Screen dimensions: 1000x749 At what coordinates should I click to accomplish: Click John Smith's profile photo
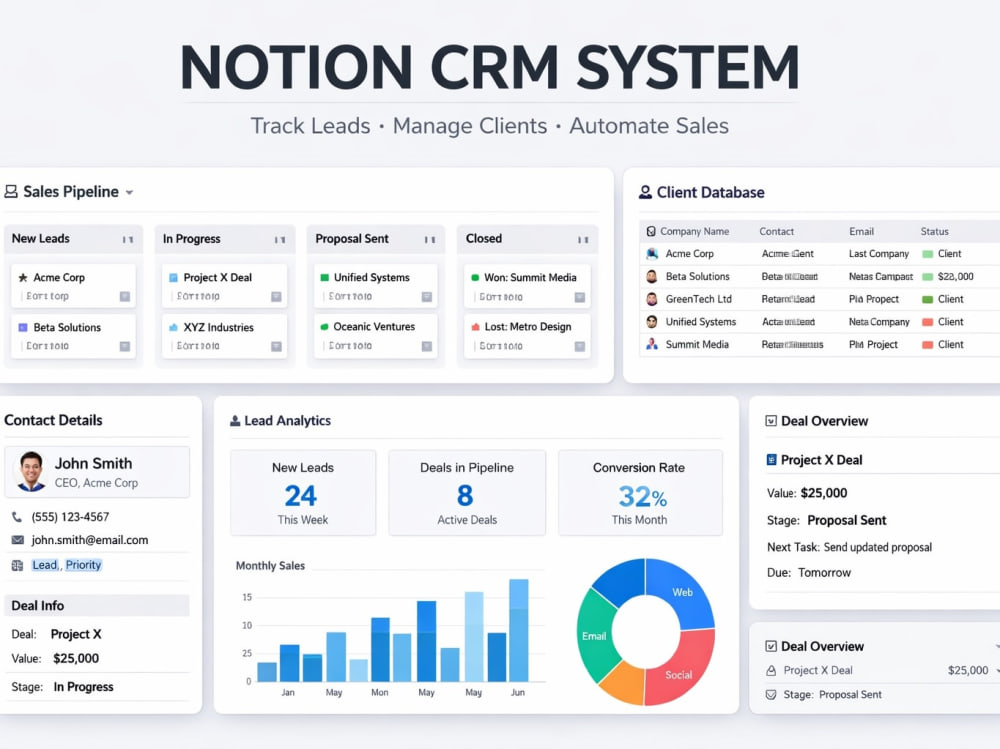pos(31,471)
